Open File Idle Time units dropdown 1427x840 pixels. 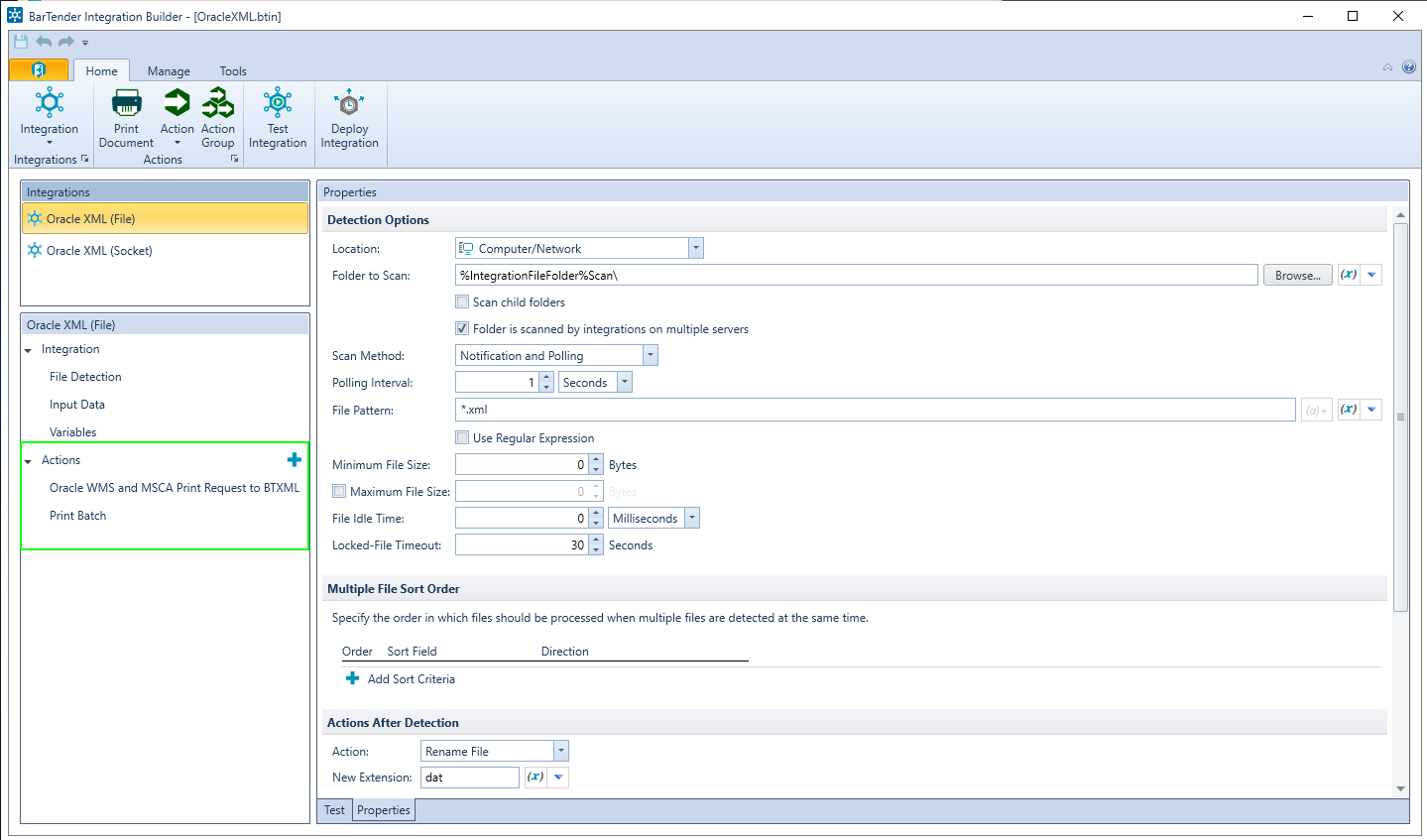(692, 518)
